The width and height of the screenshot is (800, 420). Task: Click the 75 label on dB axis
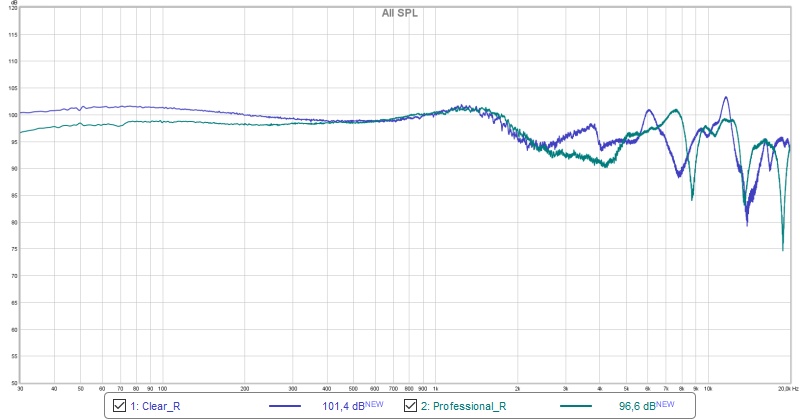point(13,249)
